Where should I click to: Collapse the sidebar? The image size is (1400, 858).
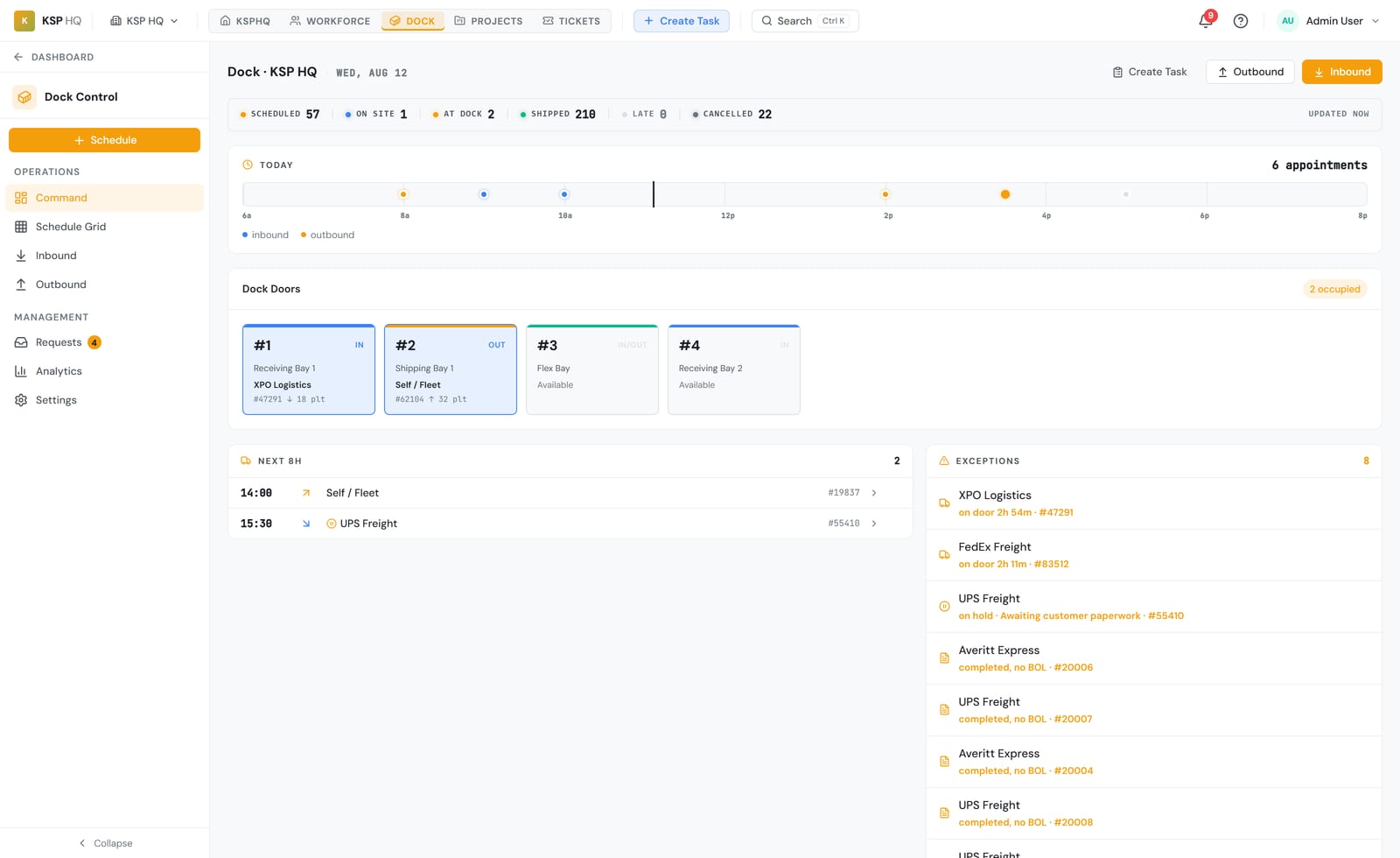pyautogui.click(x=105, y=843)
